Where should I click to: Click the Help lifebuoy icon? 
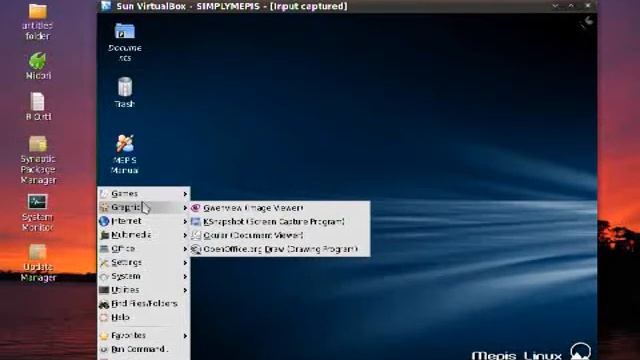[104, 317]
